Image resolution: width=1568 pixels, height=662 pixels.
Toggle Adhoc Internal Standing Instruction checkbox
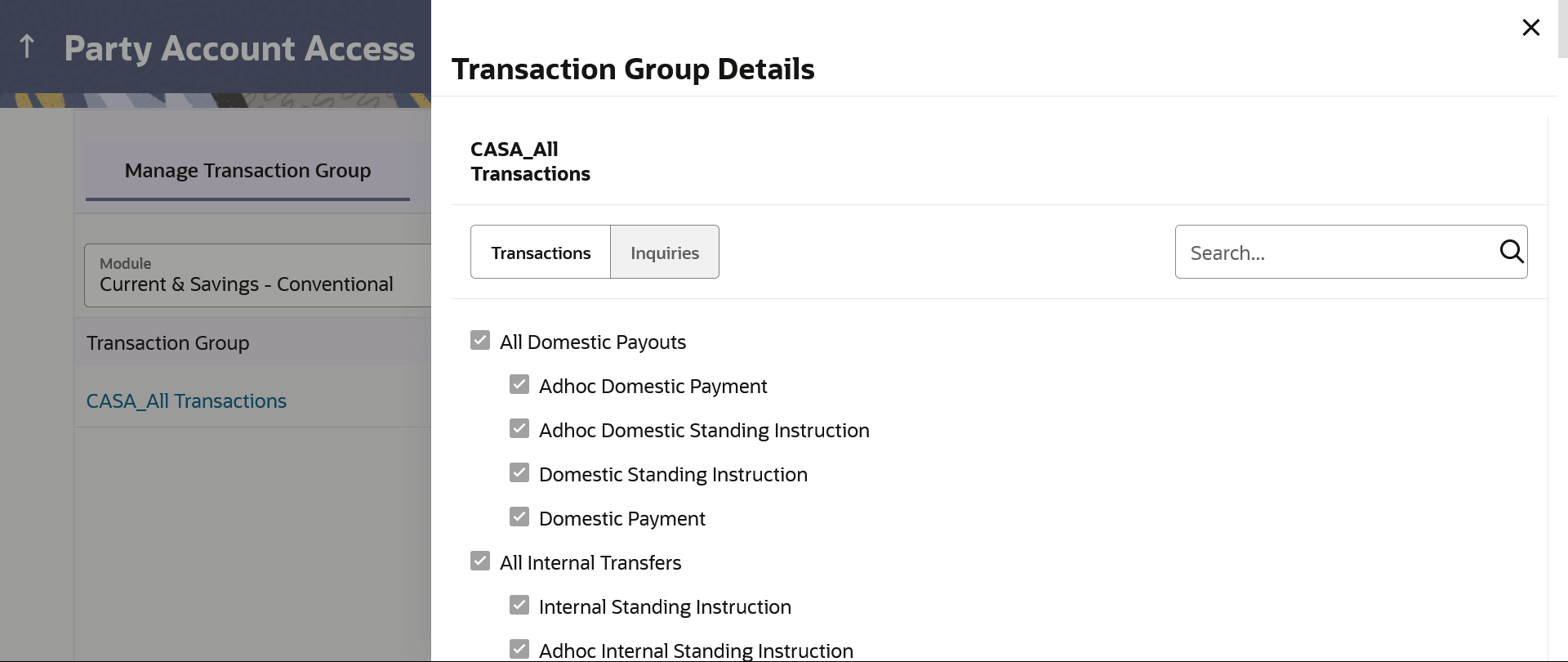point(519,650)
